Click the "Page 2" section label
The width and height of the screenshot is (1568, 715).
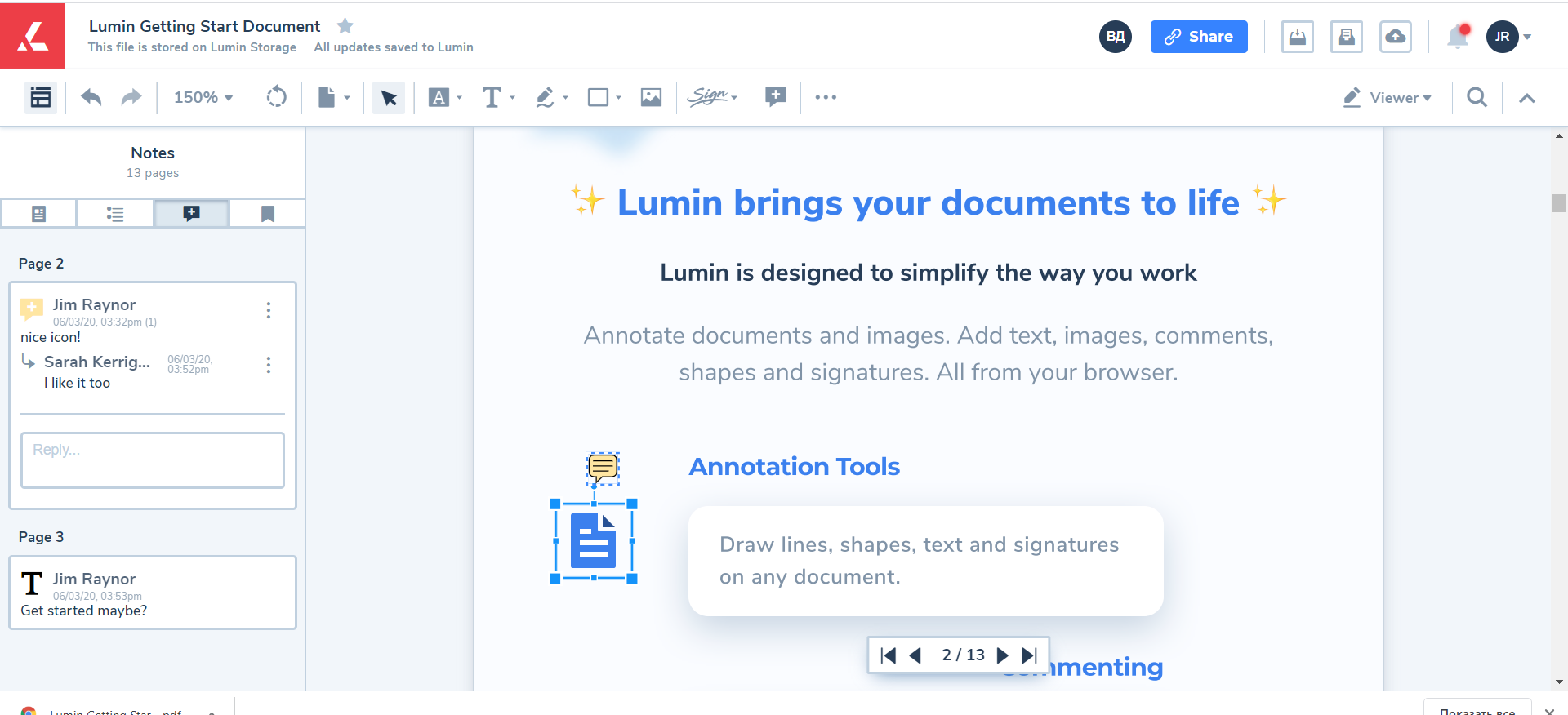[42, 264]
